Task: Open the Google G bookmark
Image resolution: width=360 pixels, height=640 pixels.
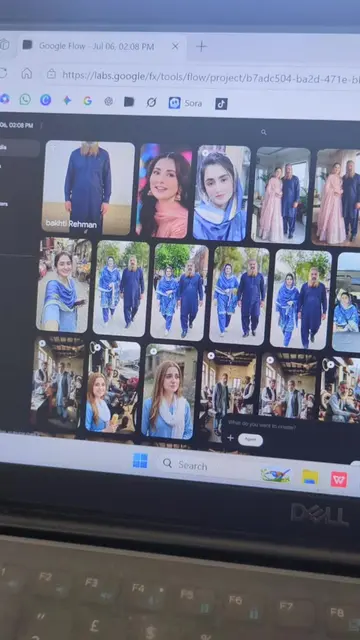Action: click(x=87, y=101)
